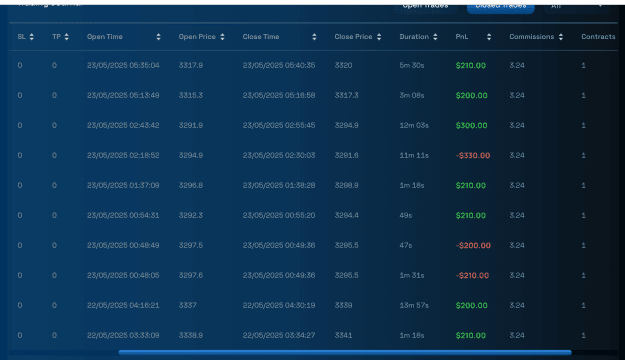Click the open price 3337
Viewport: 625px width, 360px height.
[187, 305]
